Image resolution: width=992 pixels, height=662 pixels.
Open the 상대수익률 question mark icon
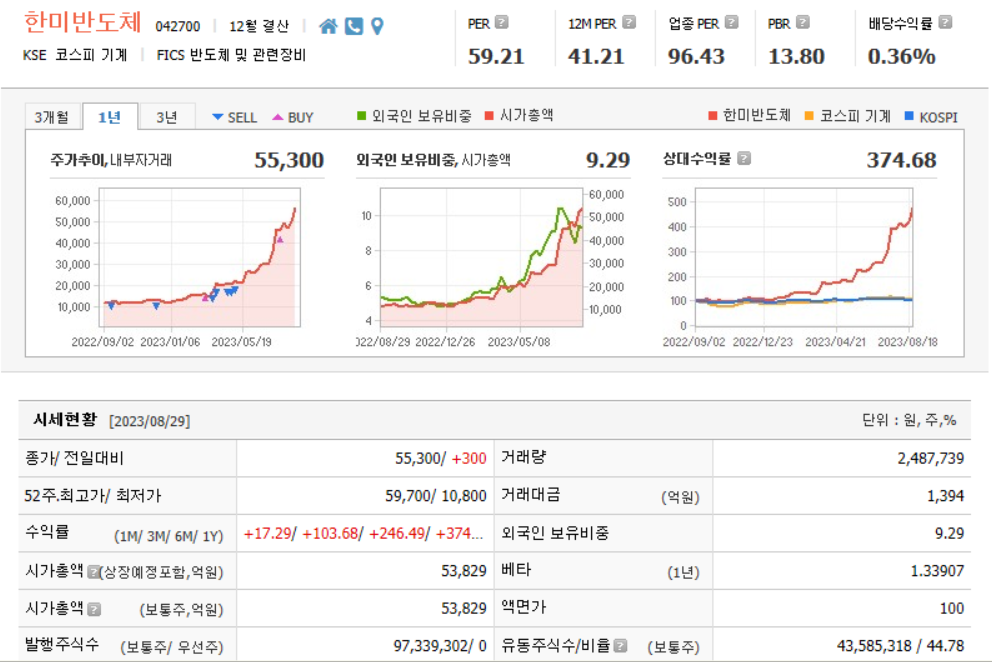coord(742,158)
